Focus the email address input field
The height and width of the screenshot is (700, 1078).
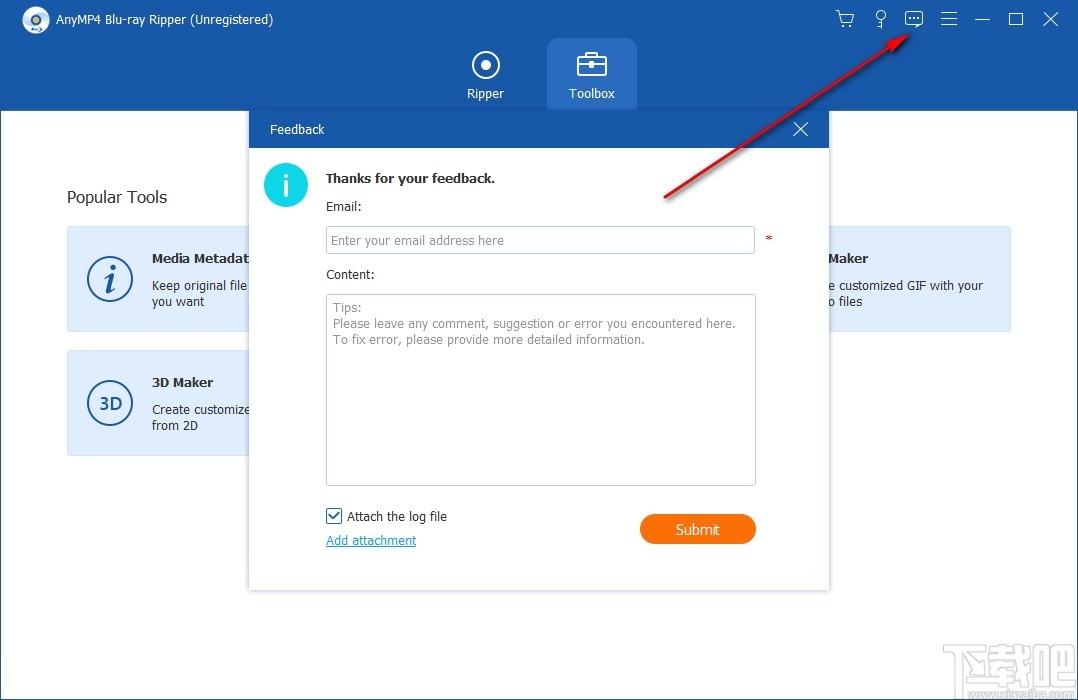tap(540, 240)
